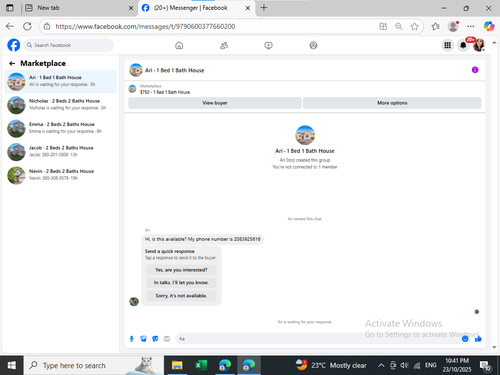Open the Facebook menu grid icon
Image resolution: width=500 pixels, height=375 pixels.
pyautogui.click(x=447, y=45)
